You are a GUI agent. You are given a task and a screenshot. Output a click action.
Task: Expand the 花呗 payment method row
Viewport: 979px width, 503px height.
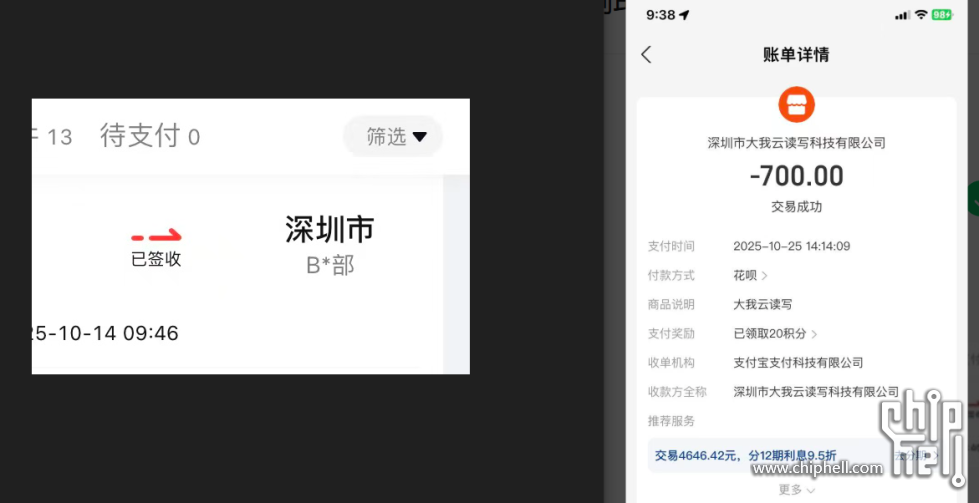pos(751,275)
